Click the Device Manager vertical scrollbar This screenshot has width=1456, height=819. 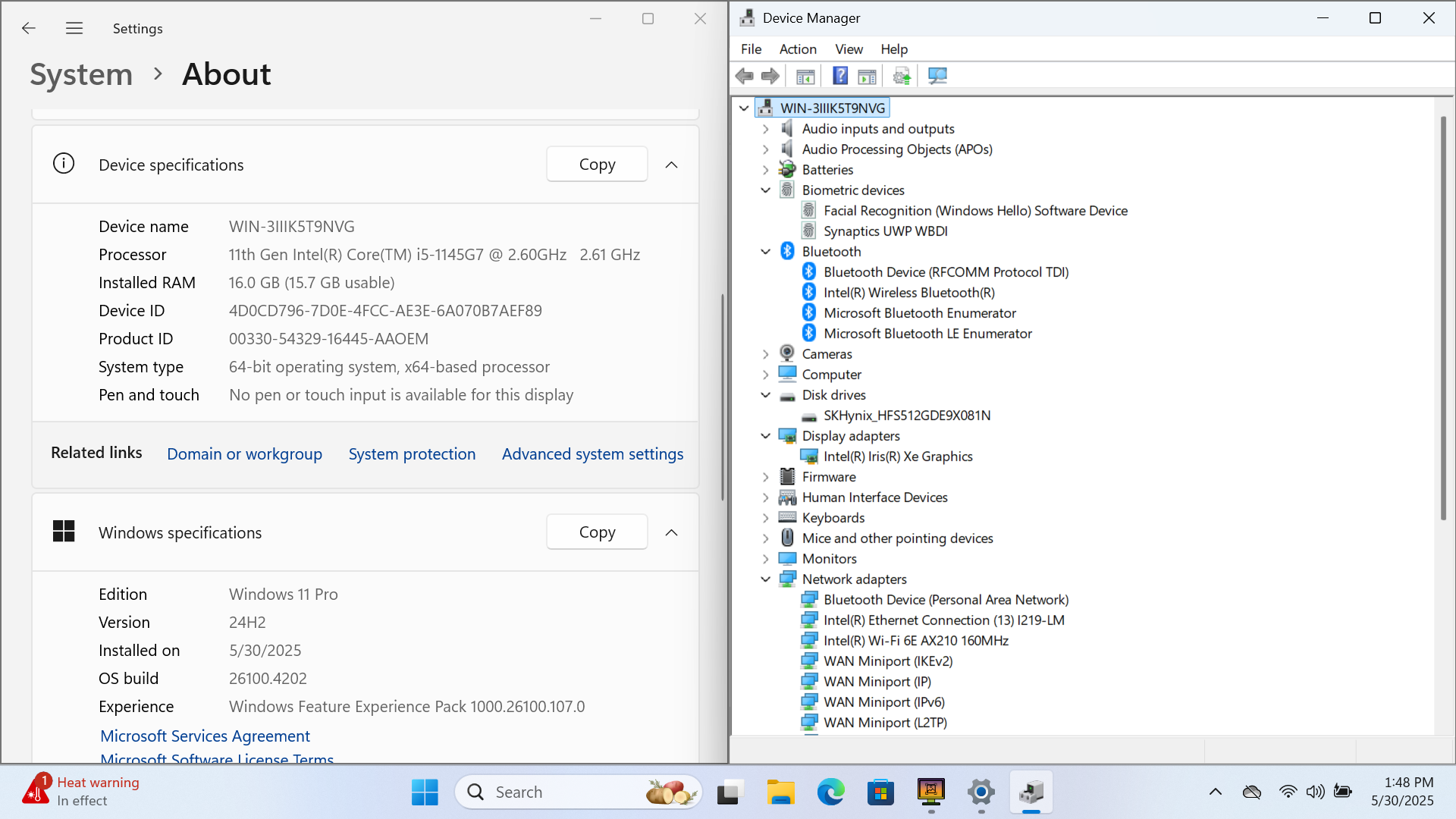(x=1443, y=318)
